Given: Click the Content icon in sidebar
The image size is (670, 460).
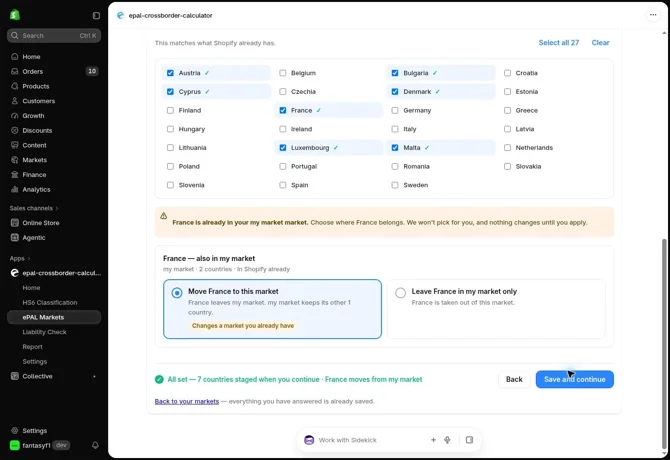Looking at the screenshot, I should pos(15,145).
